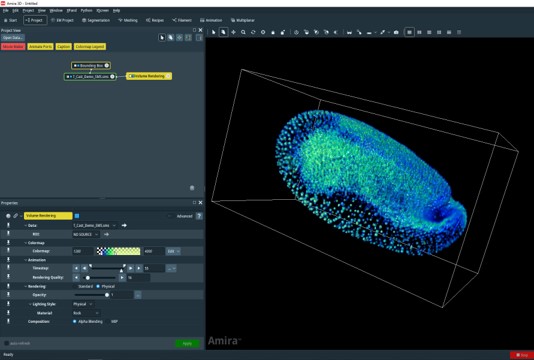Open the Colormap Edit dropdown

[x=173, y=251]
